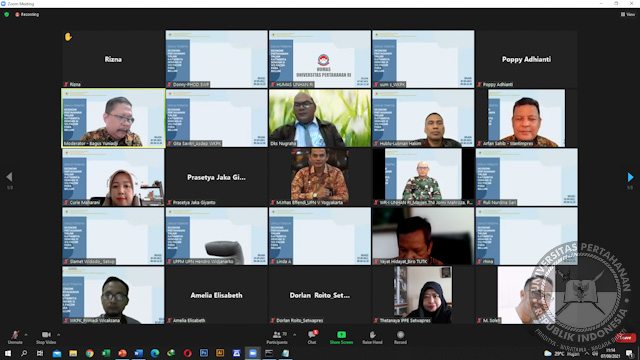Click the red Leave button
This screenshot has width=640, height=360.
click(x=626, y=338)
